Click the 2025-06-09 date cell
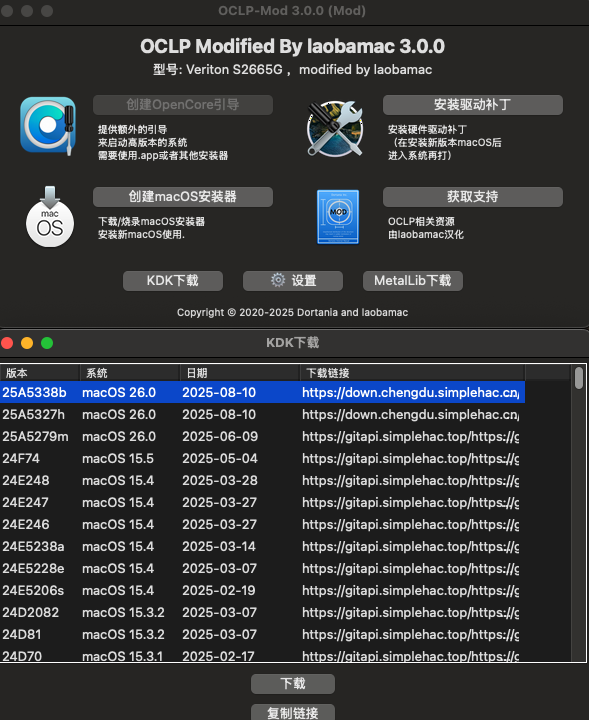The image size is (589, 720). 220,437
